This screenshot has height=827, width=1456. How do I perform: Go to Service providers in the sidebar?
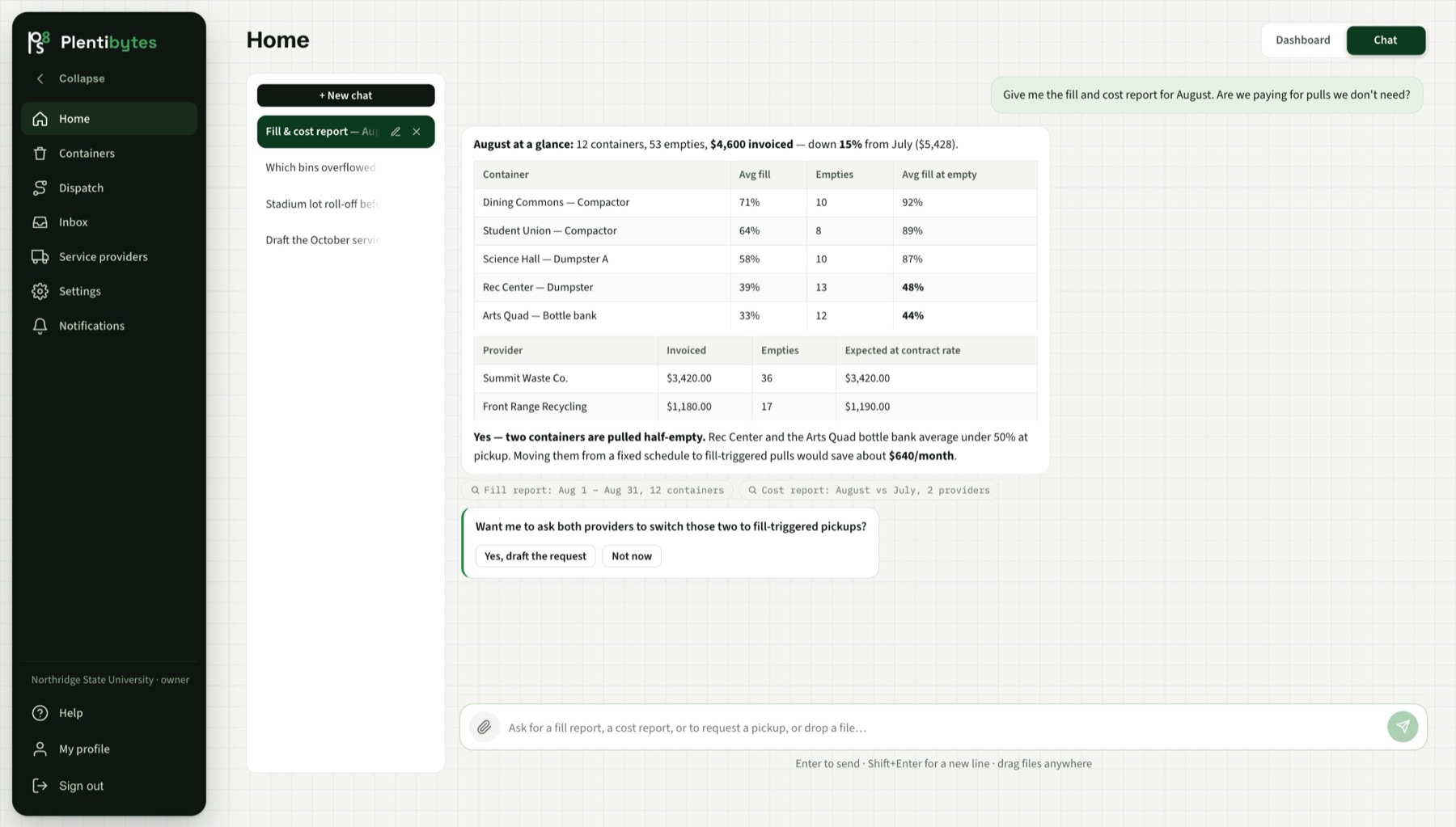(109, 257)
